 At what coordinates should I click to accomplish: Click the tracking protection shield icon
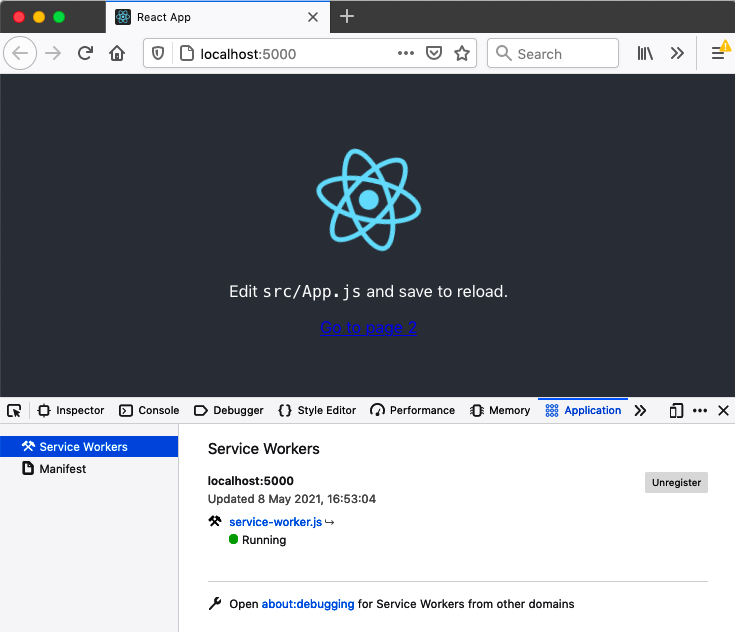pos(158,54)
